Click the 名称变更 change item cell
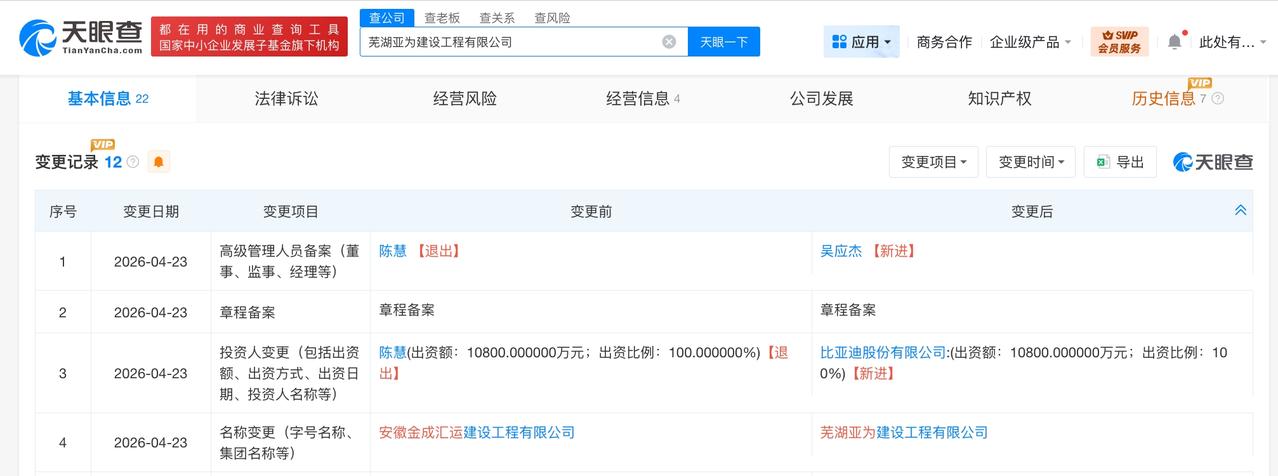The width and height of the screenshot is (1278, 476). coord(290,442)
